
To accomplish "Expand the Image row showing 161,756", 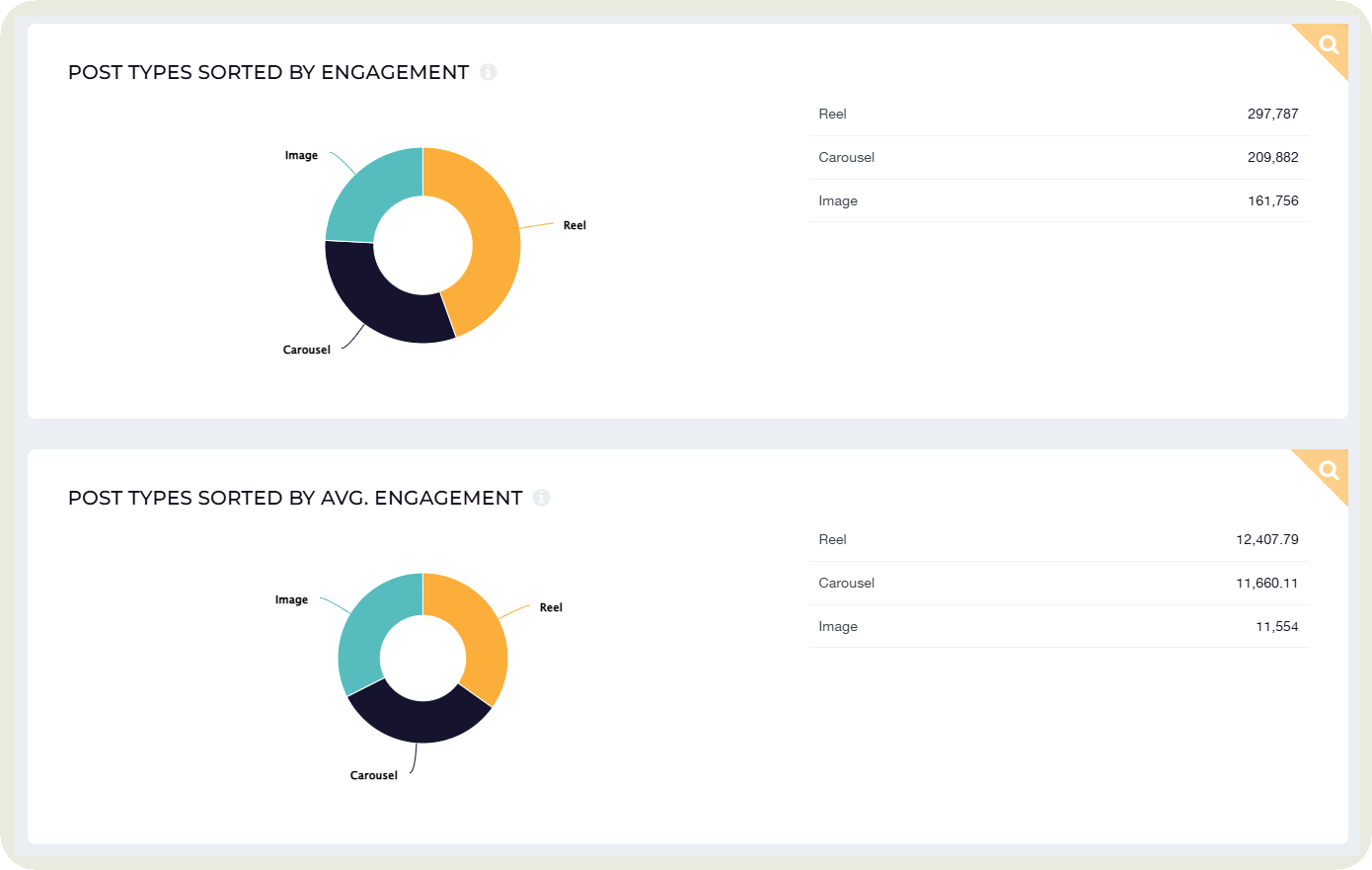I will point(1056,200).
